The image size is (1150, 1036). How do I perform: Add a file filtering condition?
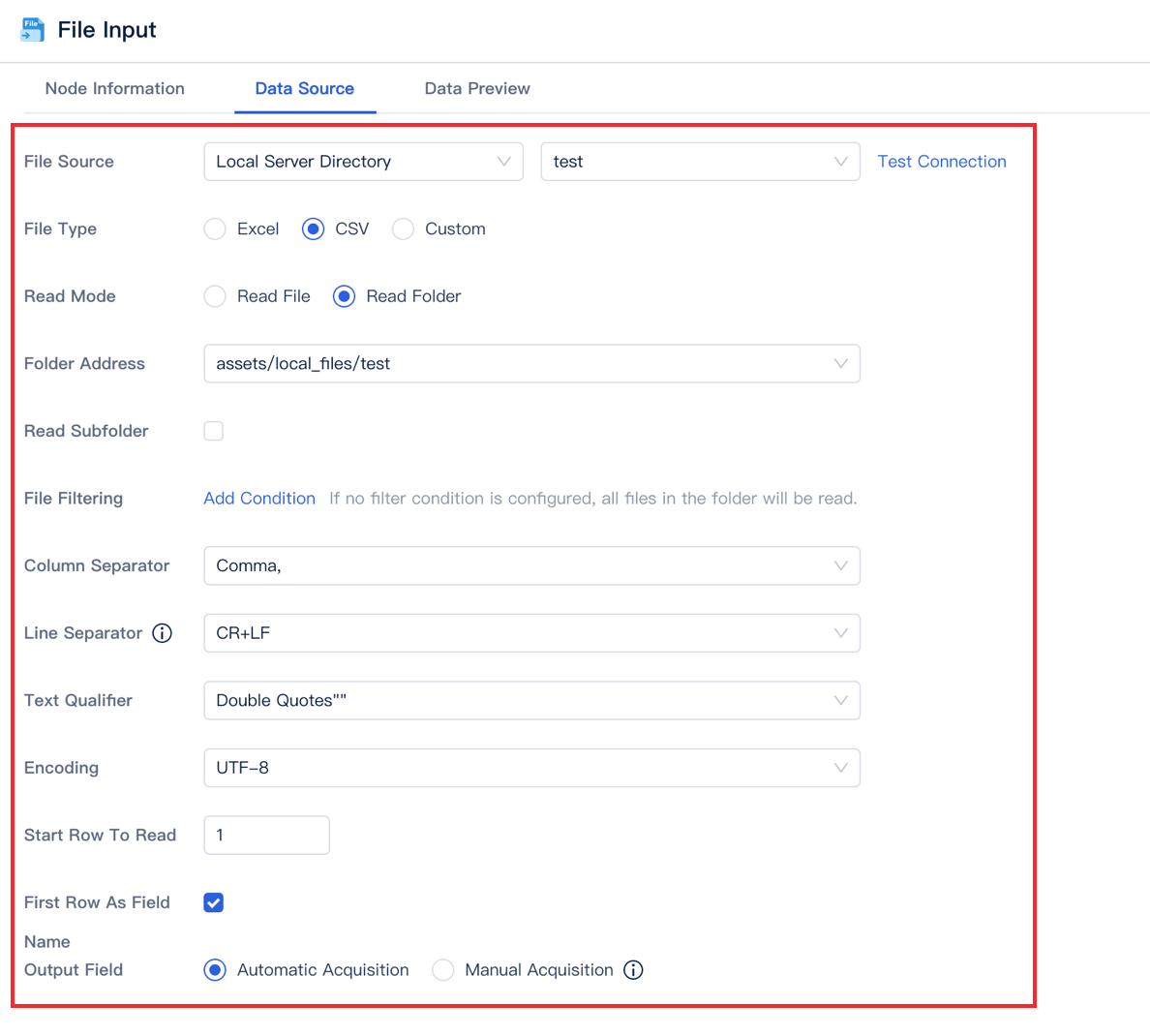click(259, 498)
